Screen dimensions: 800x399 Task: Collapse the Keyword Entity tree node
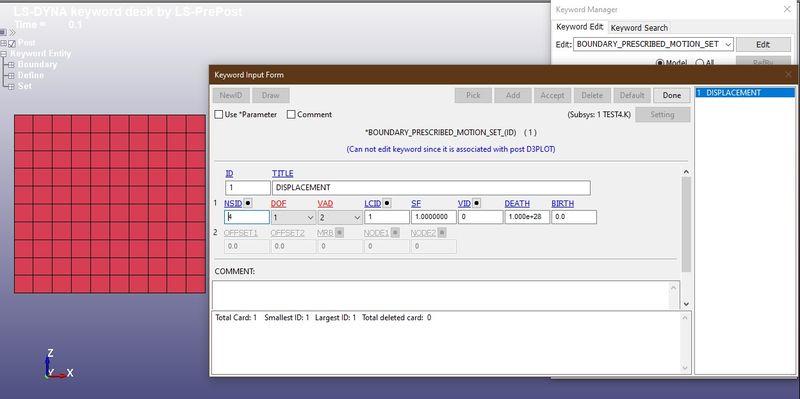[x=3, y=54]
